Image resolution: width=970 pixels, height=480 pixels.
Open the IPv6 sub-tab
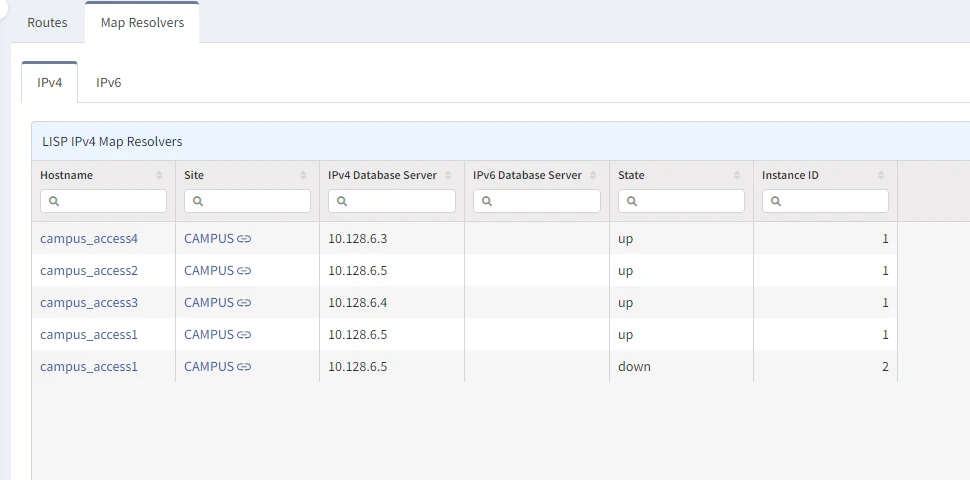(x=109, y=83)
